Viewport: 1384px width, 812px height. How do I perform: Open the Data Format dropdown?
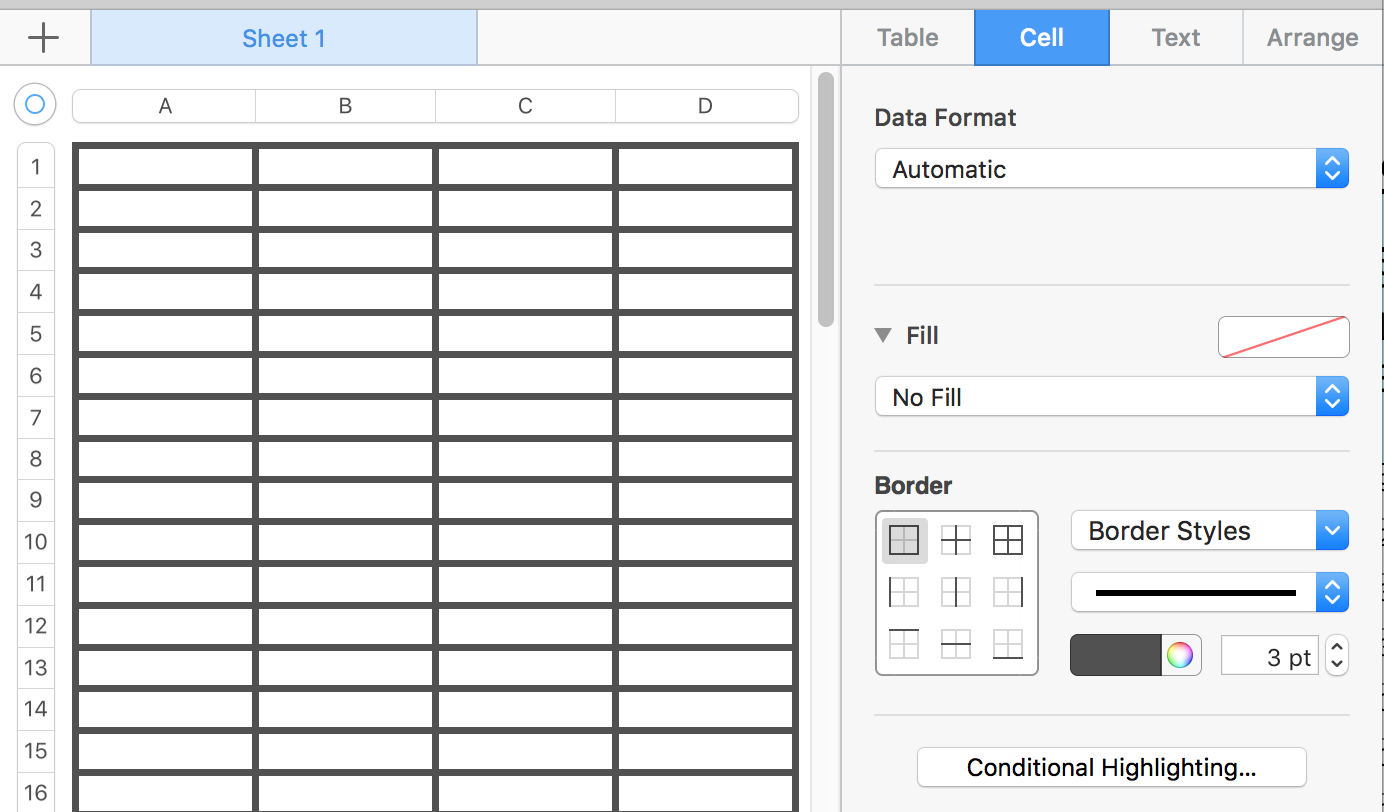click(x=1111, y=169)
